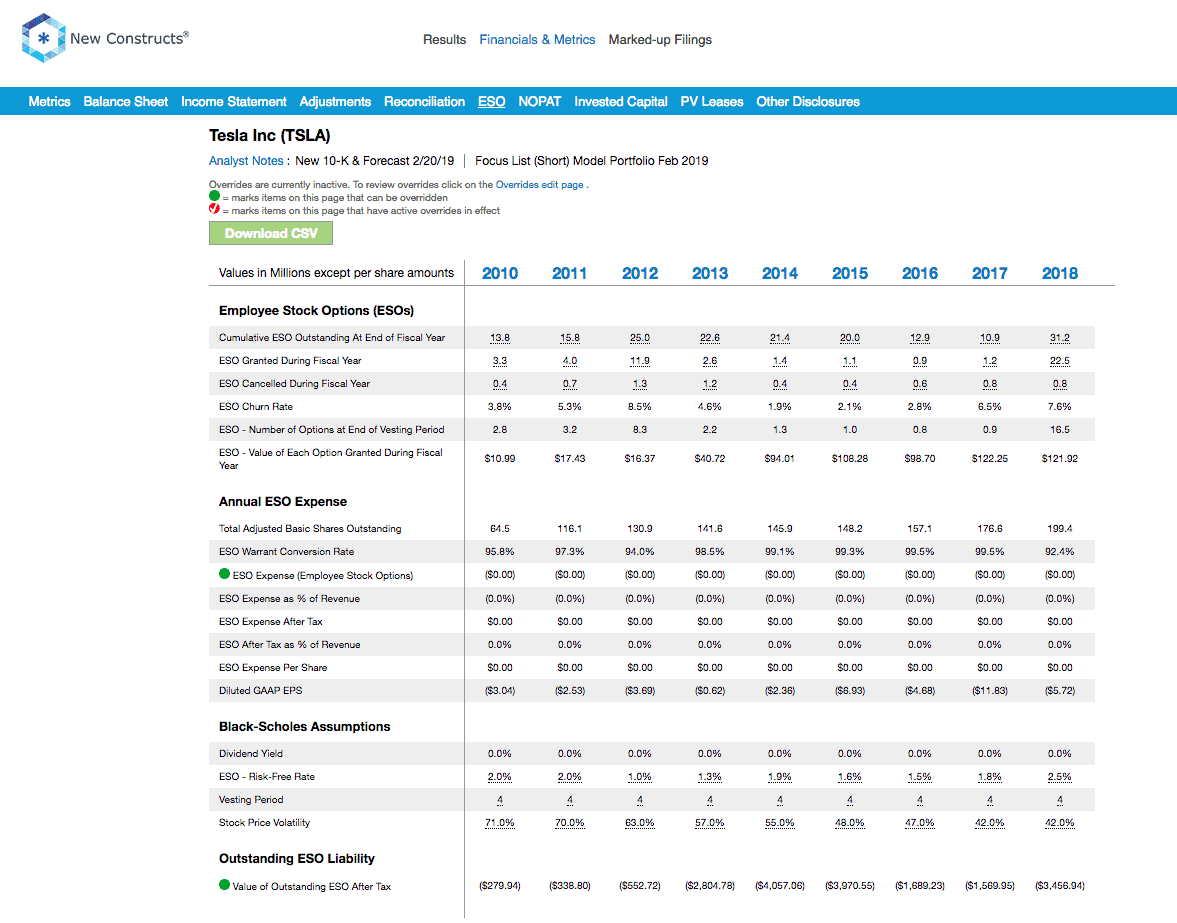Click 2018 Cumulative ESO Outstanding value 31.2
Viewport: 1177px width, 923px height.
coord(1060,338)
